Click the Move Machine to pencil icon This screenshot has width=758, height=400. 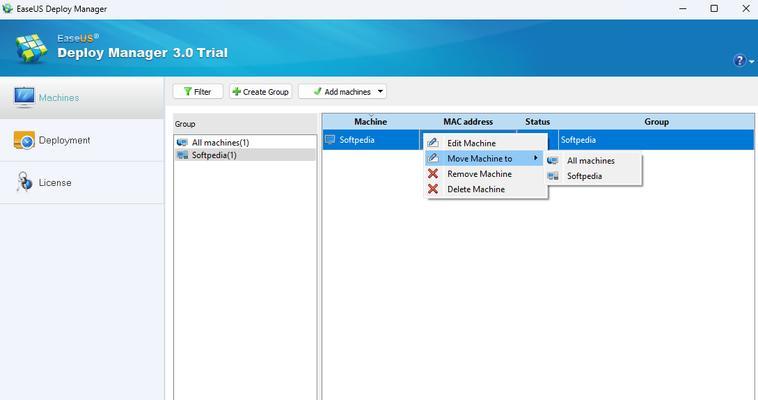click(433, 158)
